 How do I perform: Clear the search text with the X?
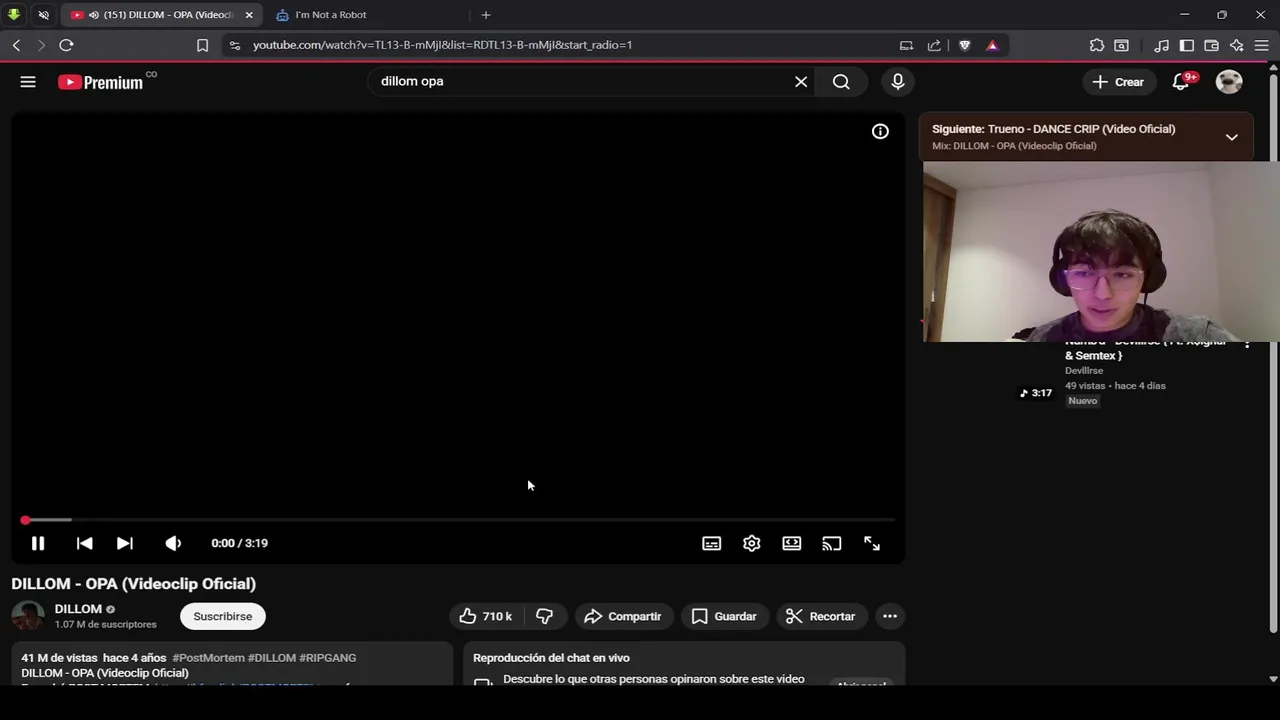[801, 82]
